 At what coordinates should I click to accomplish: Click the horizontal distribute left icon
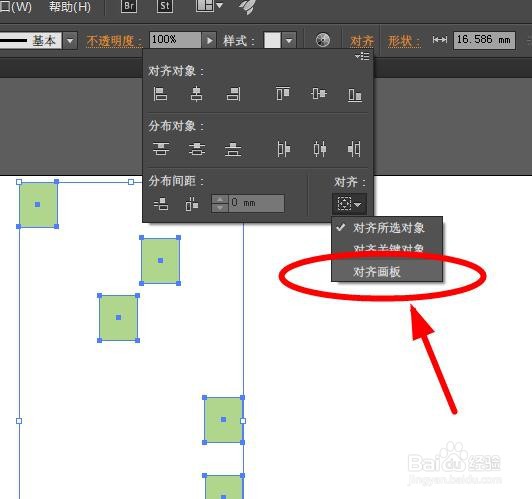point(283,149)
